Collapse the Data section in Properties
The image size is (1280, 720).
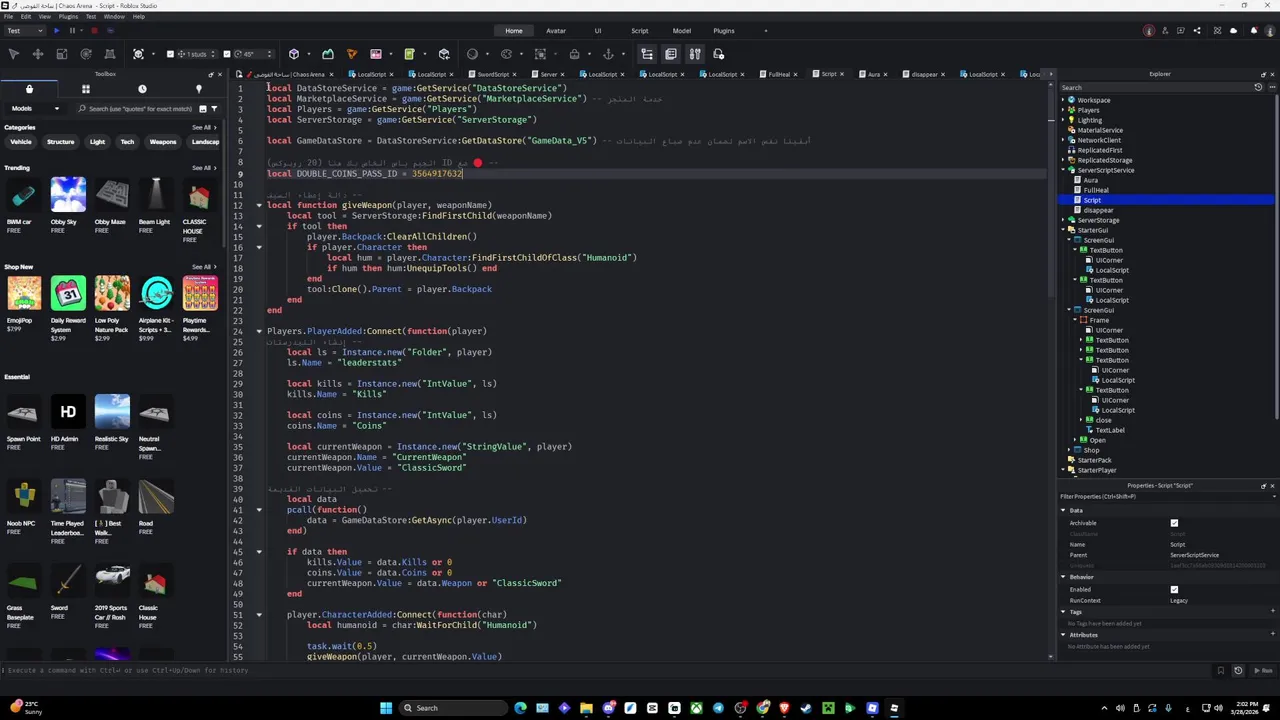point(1063,510)
